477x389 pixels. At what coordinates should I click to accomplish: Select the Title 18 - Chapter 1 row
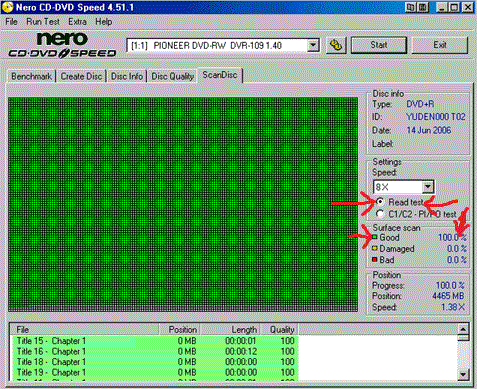click(155, 362)
